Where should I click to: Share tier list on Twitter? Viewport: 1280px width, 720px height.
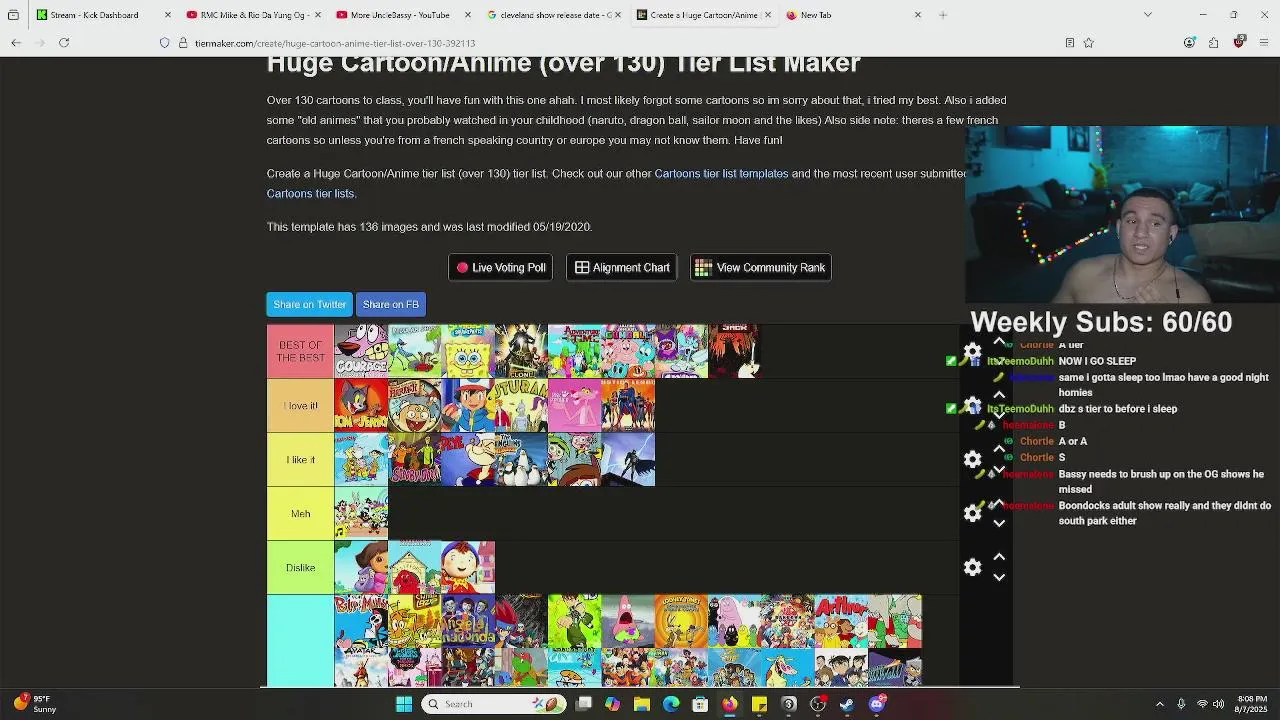click(310, 304)
